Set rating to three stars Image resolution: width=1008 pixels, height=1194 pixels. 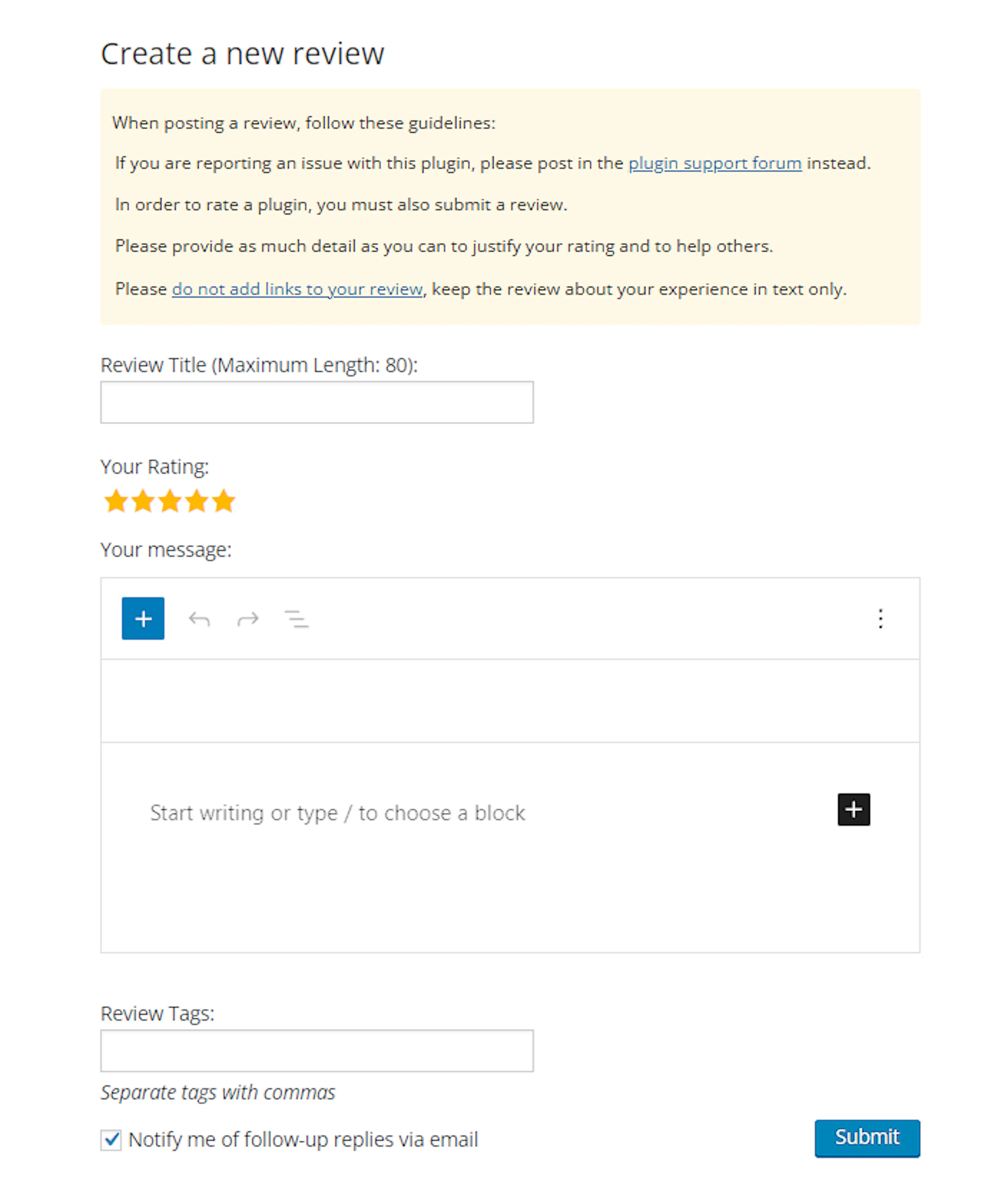click(x=170, y=501)
